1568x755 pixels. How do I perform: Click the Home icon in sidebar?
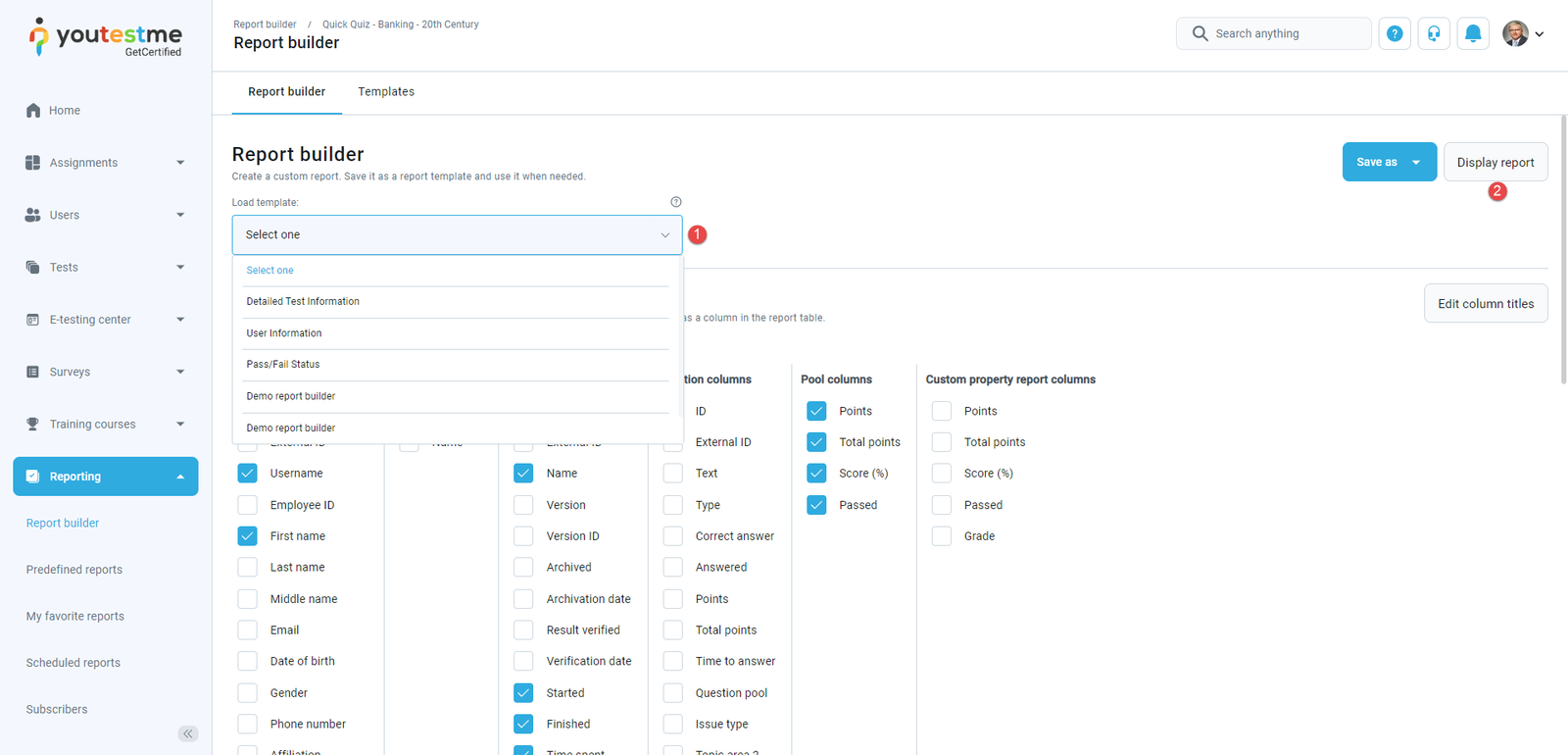[x=33, y=111]
